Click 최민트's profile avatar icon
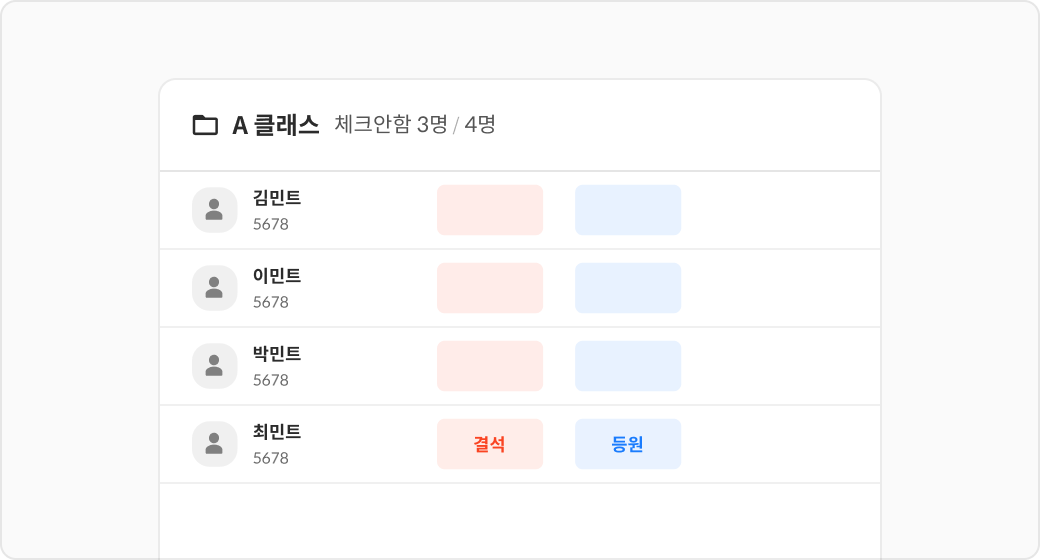The image size is (1040, 560). tap(214, 444)
